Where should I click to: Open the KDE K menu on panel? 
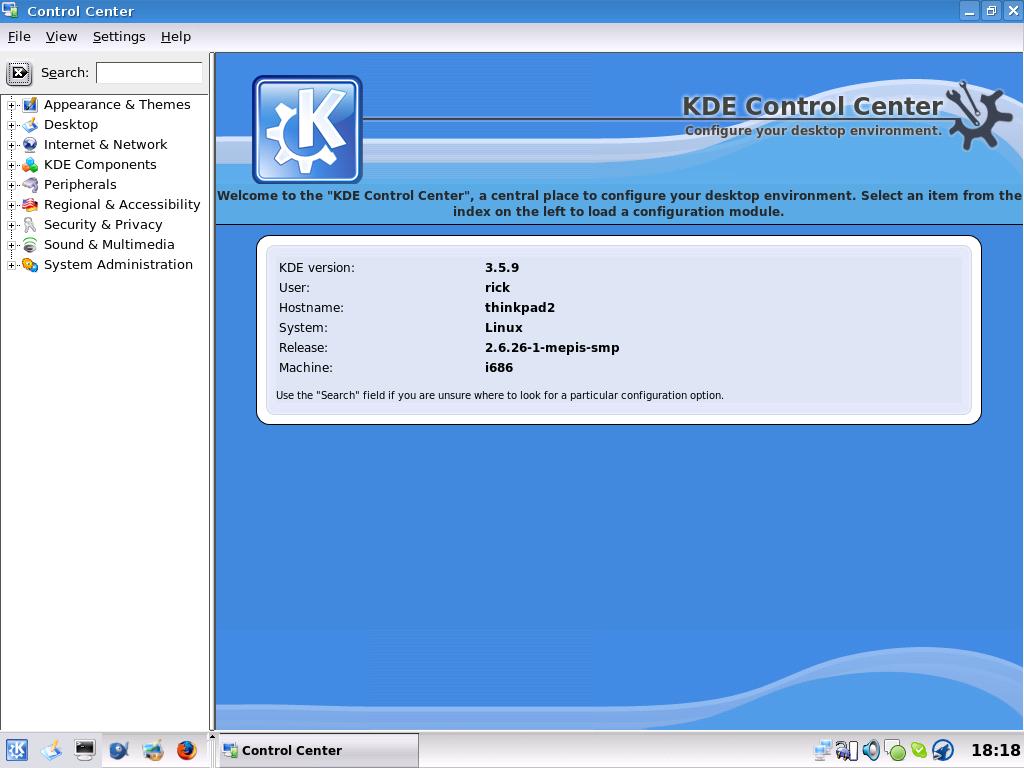coord(16,750)
